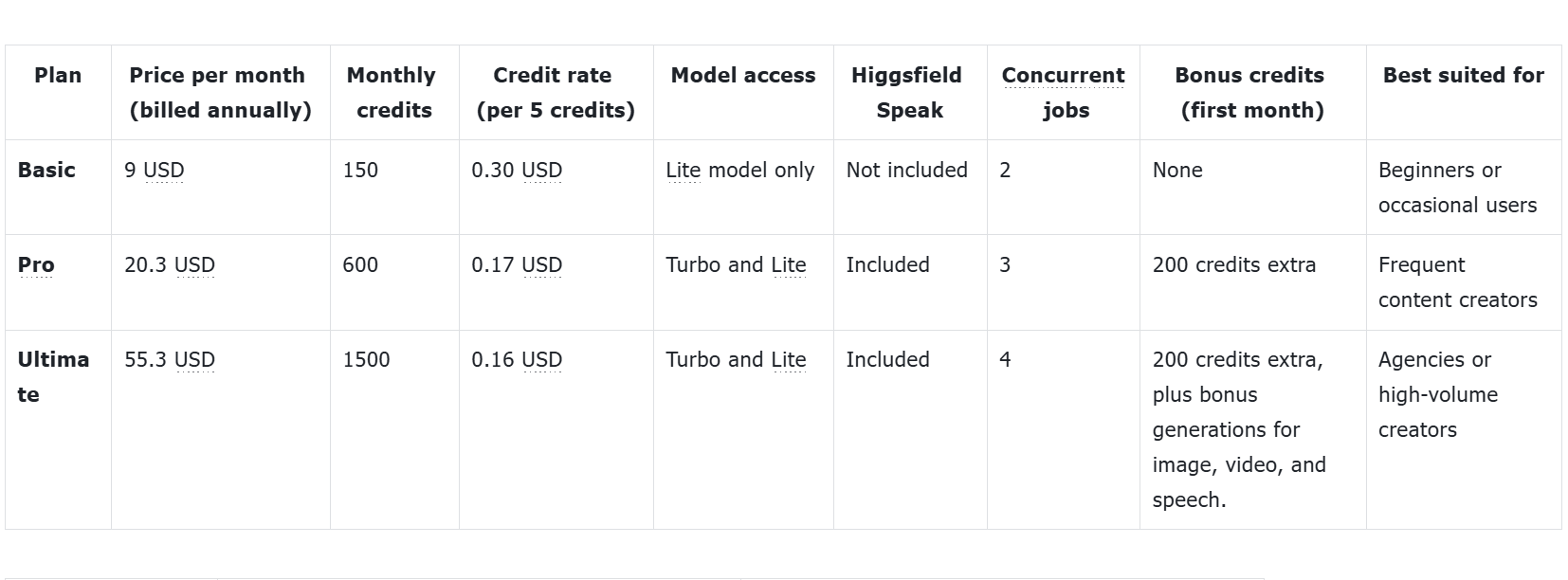
Task: Select the Basic plan row label
Action: 46,170
